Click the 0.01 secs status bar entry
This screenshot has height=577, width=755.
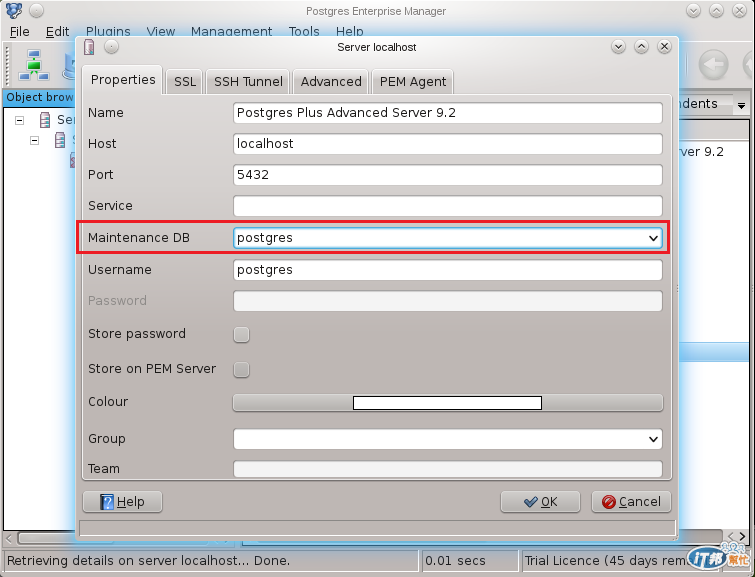click(x=469, y=561)
